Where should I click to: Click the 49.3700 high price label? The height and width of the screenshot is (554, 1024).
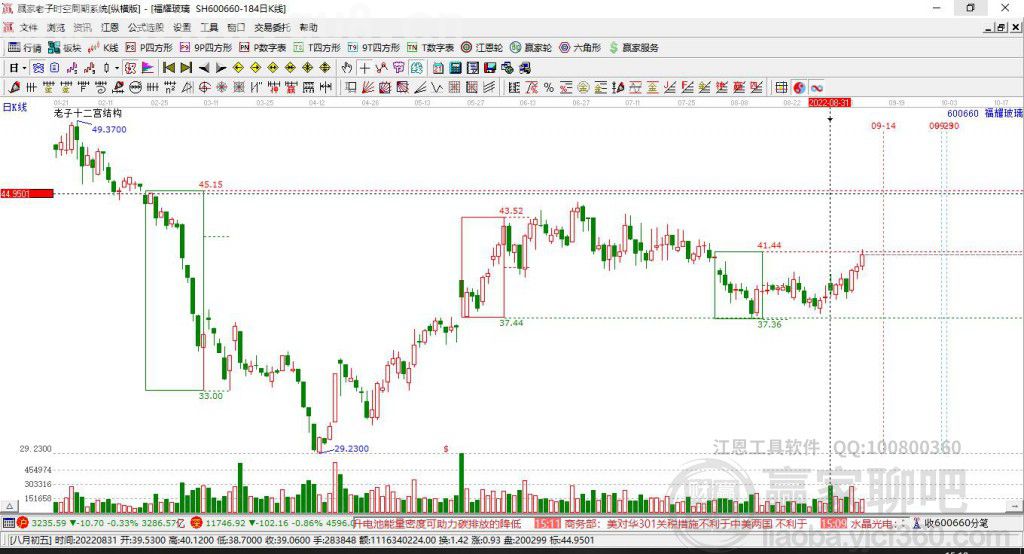coord(109,129)
